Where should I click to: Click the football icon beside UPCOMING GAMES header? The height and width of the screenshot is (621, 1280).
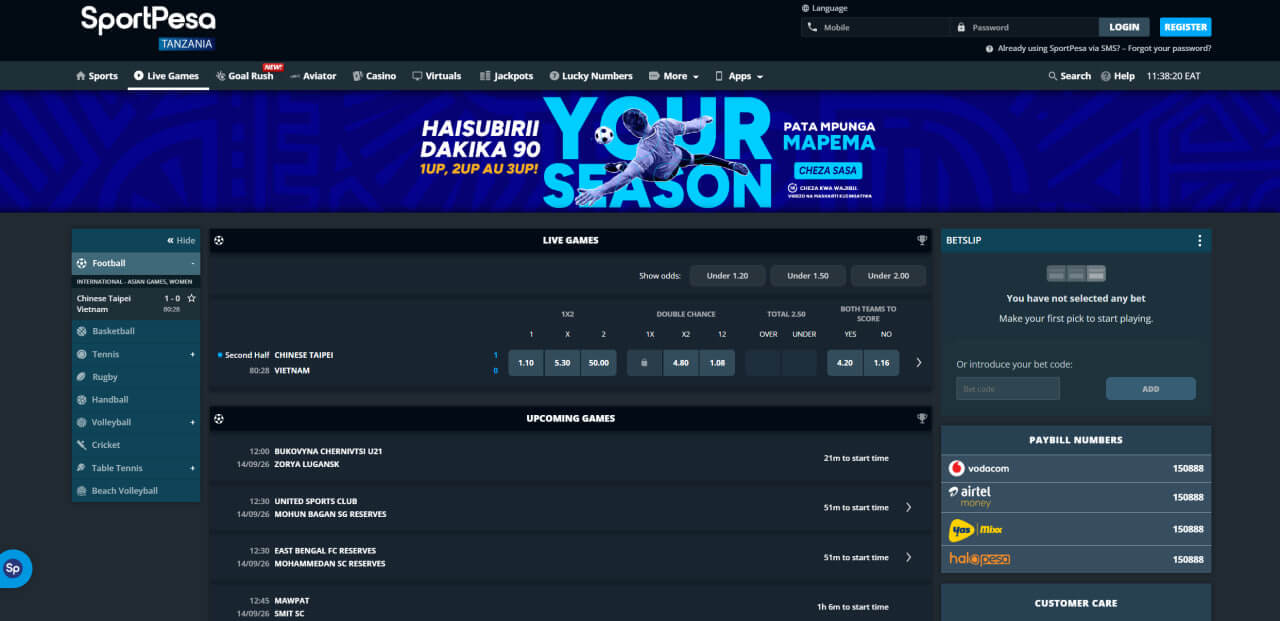[219, 418]
